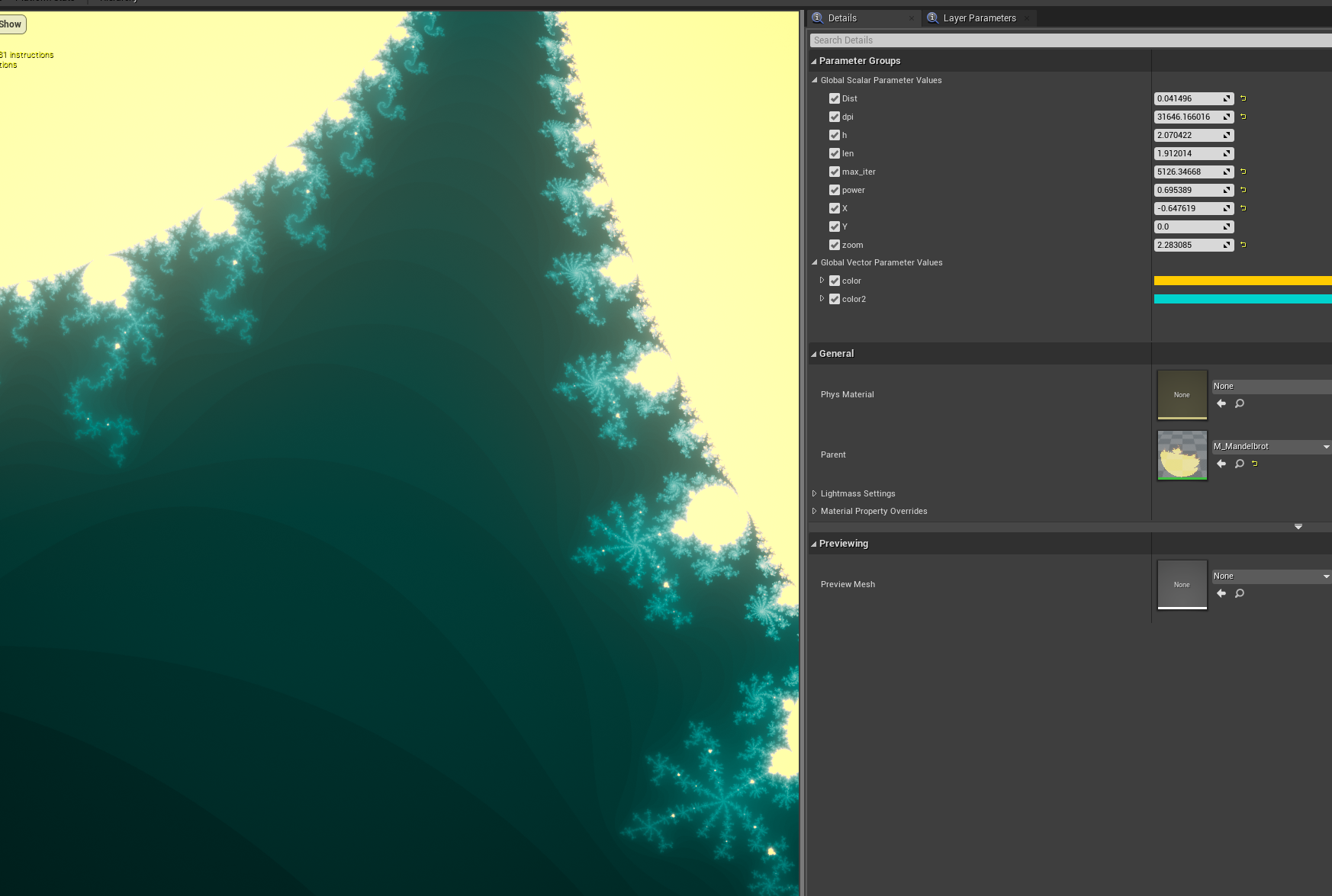Uncheck the X parameter override
The height and width of the screenshot is (896, 1332).
[835, 208]
